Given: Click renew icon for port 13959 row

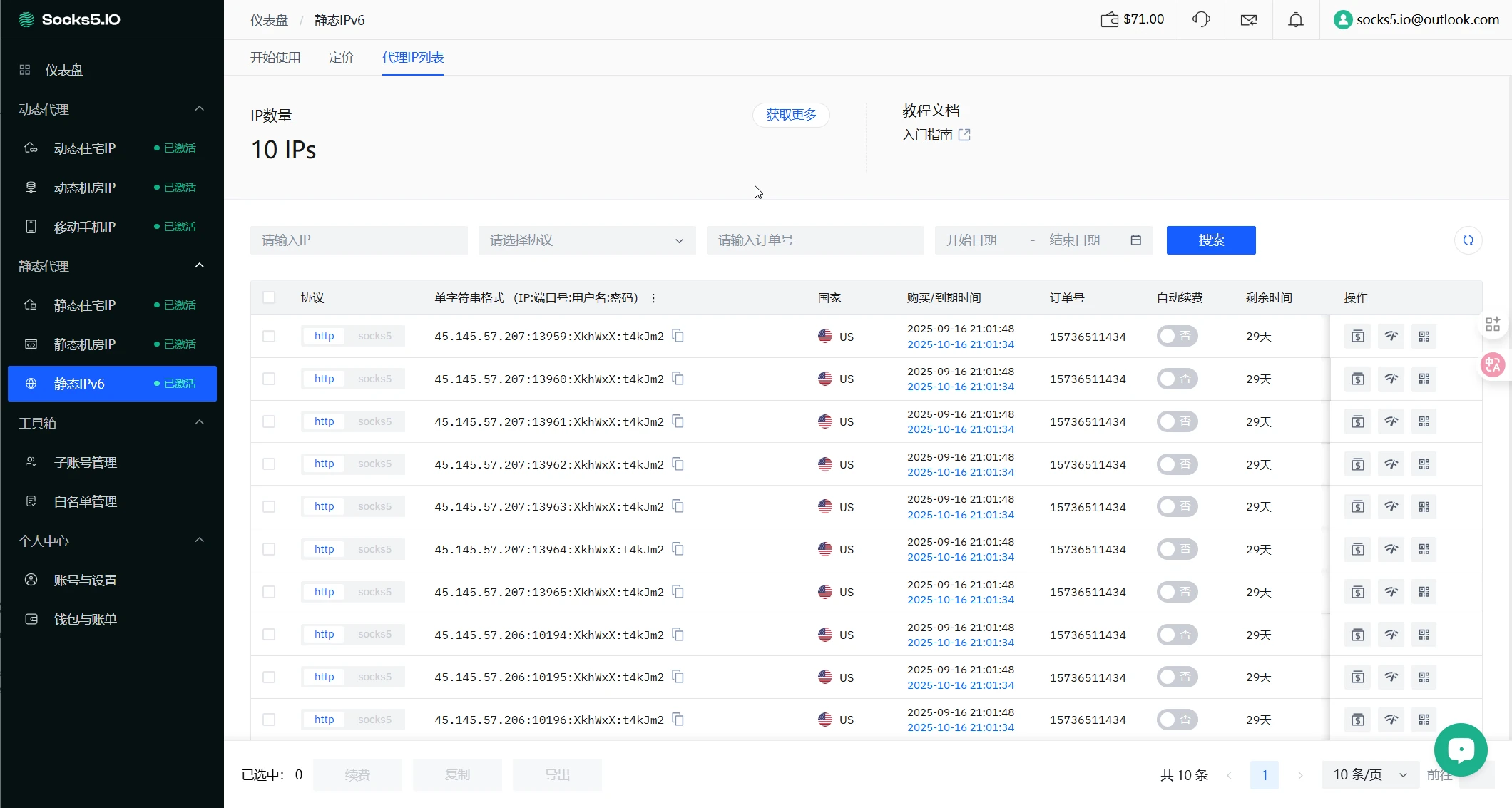Looking at the screenshot, I should (1358, 336).
